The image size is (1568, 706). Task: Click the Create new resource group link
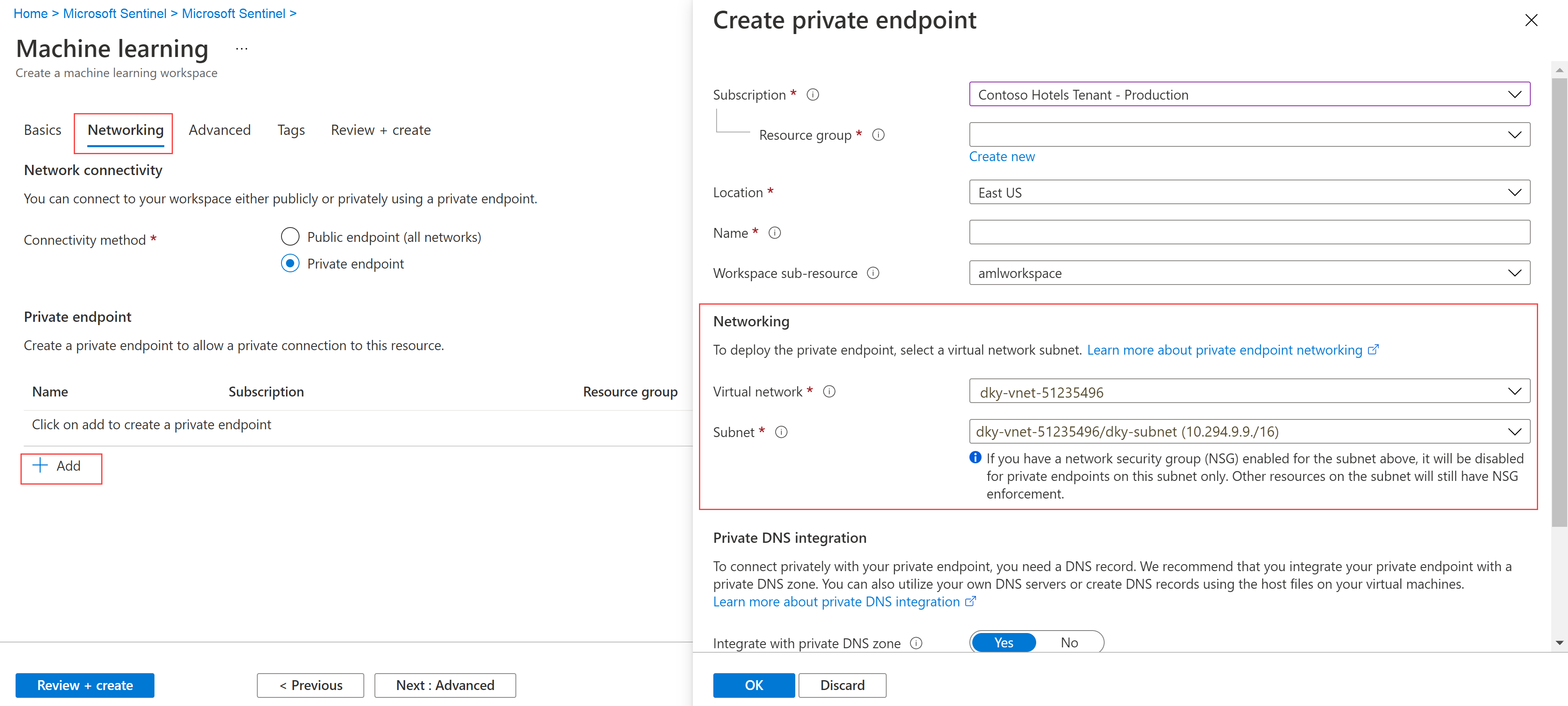(1001, 156)
